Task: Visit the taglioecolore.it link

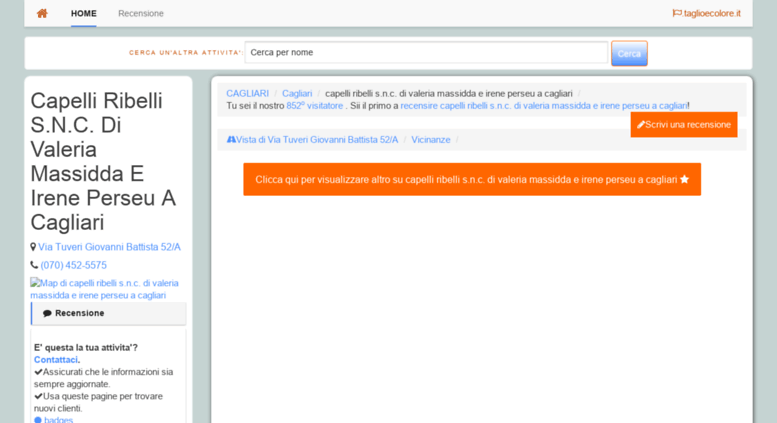Action: pyautogui.click(x=712, y=13)
